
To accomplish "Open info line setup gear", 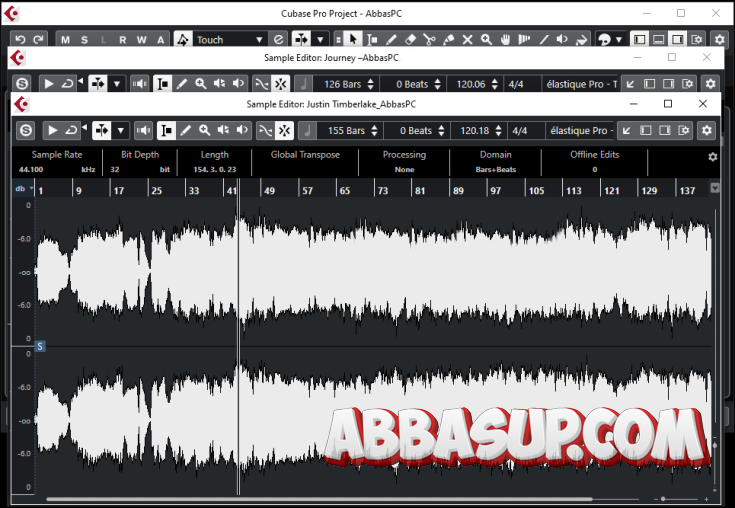I will (712, 157).
